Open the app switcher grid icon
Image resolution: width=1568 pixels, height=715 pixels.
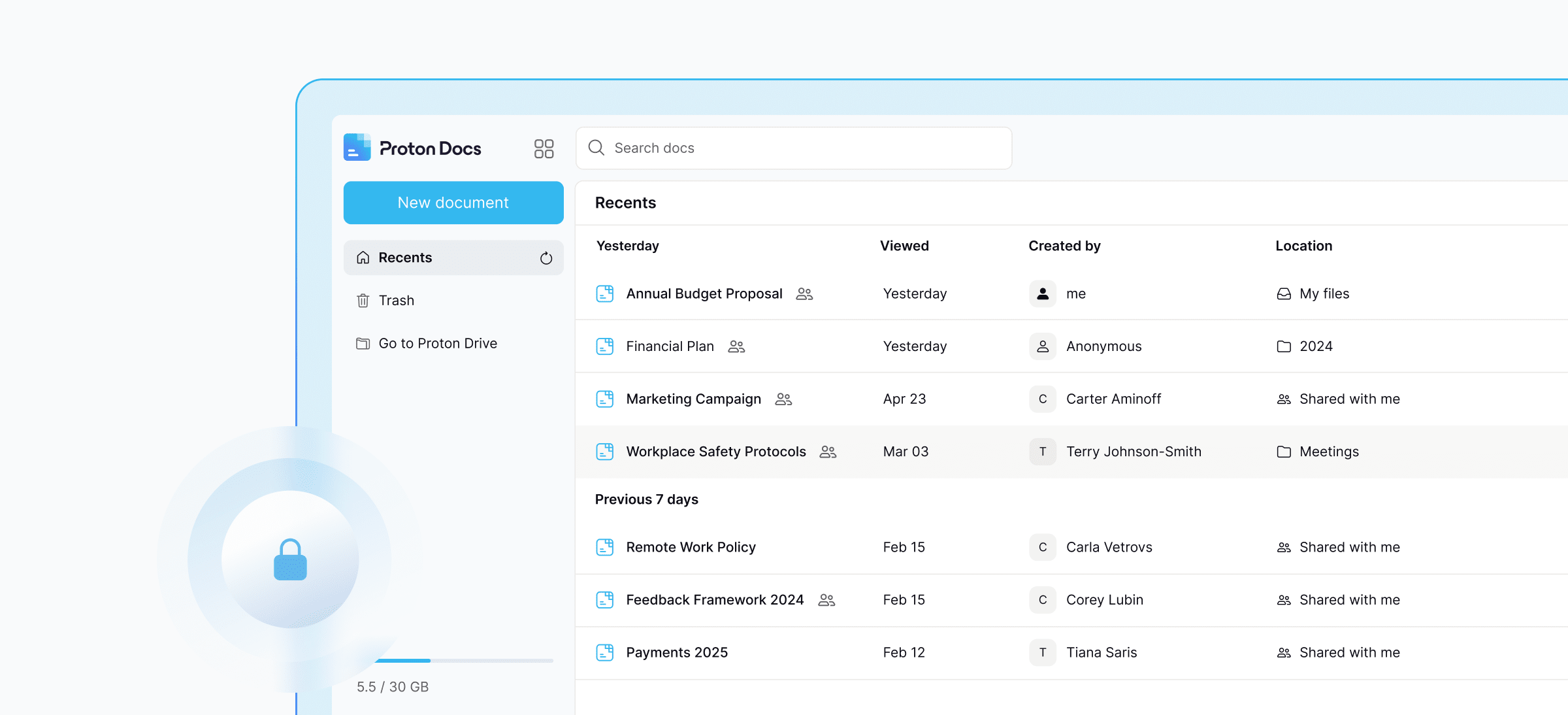pyautogui.click(x=544, y=148)
